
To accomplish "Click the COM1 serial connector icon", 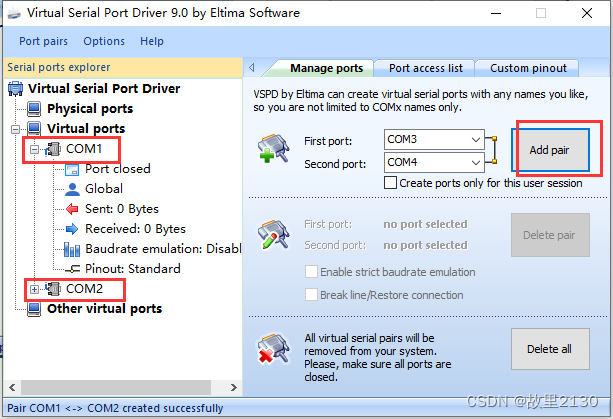I will 53,149.
